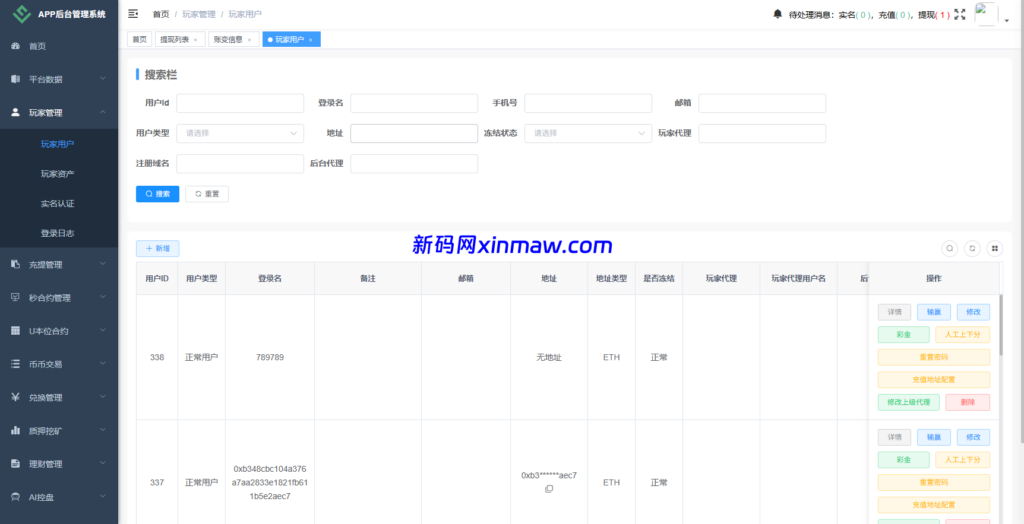Click the table search toggle round icon
This screenshot has height=524, width=1024.
tap(950, 248)
